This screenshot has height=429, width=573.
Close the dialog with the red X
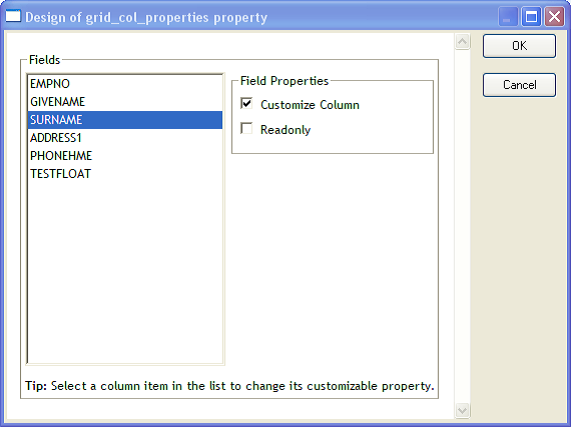click(555, 17)
